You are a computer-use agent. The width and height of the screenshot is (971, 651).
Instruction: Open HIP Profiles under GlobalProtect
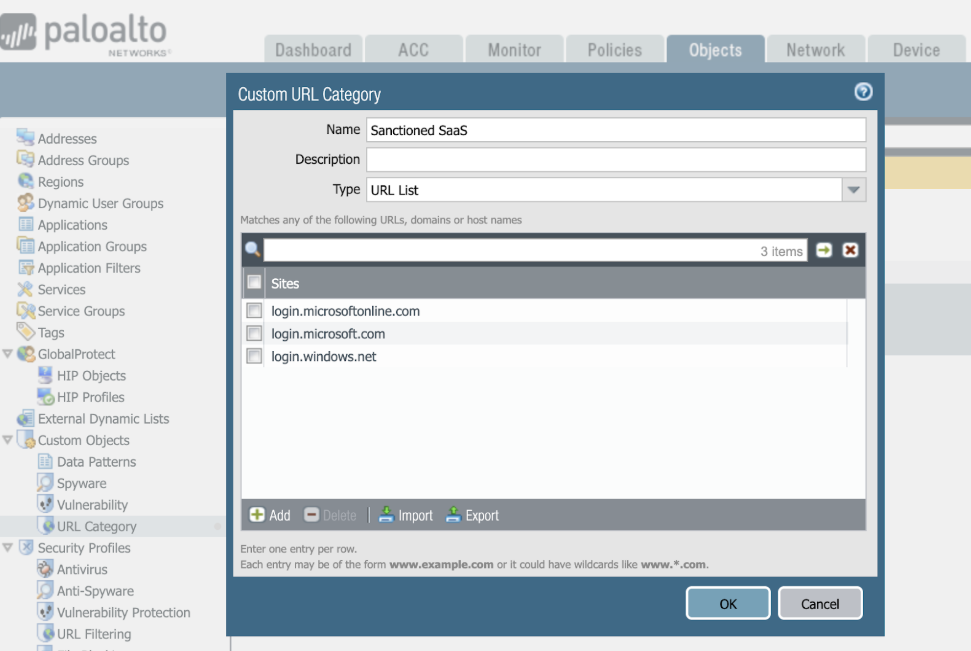(x=90, y=398)
